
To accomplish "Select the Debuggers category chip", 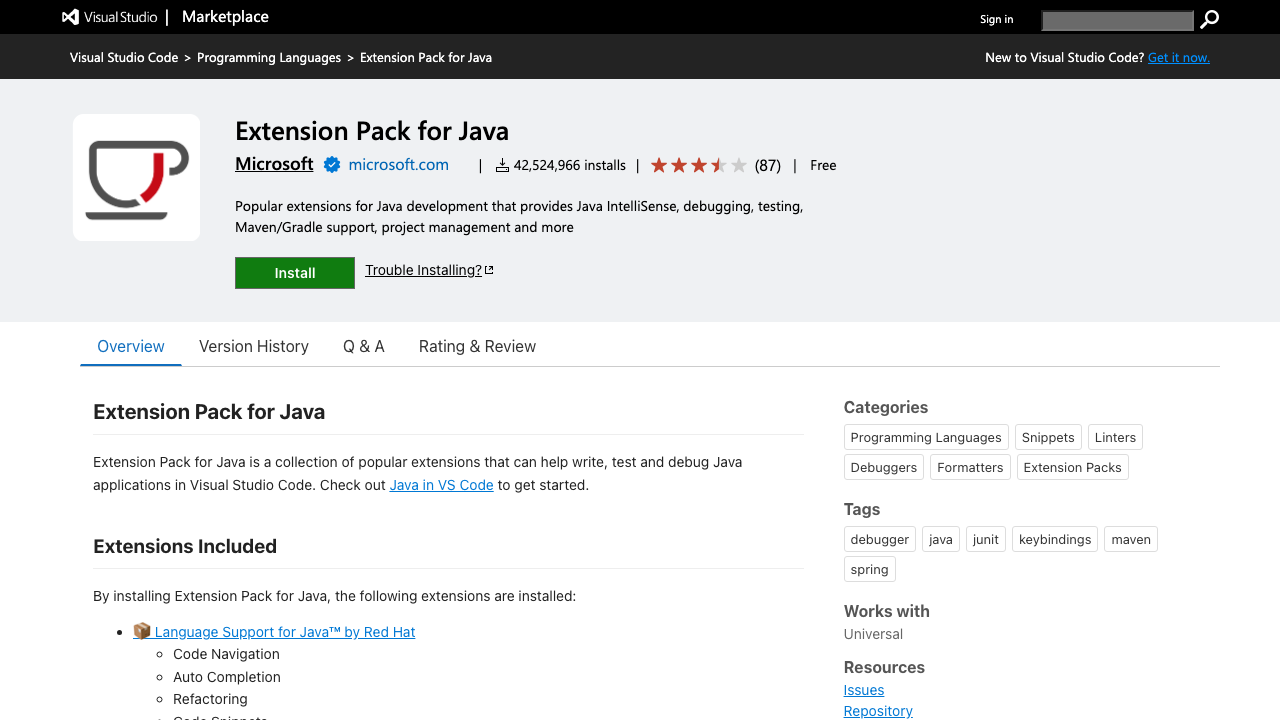I will point(884,467).
